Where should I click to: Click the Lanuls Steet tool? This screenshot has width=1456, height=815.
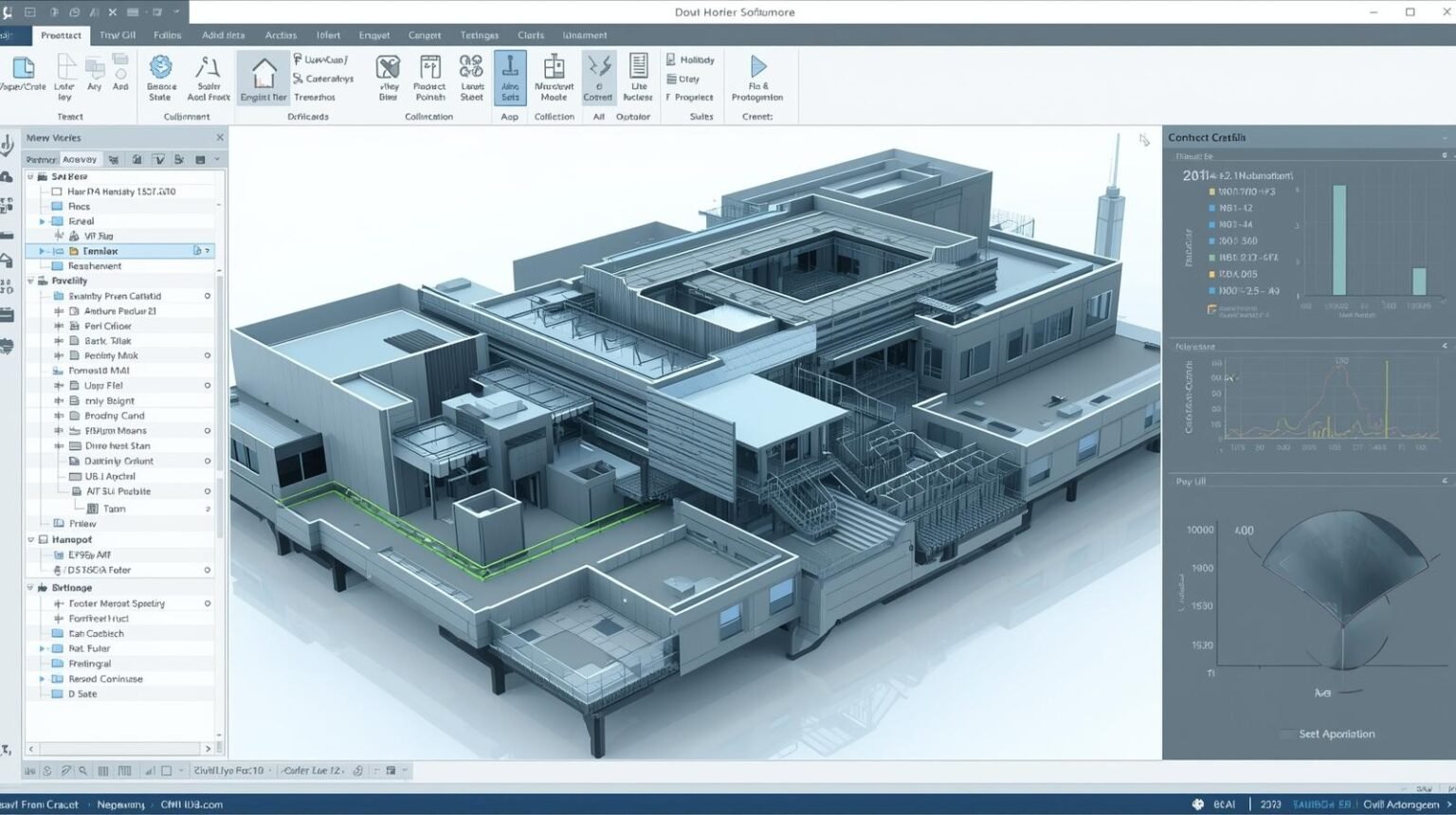point(471,76)
